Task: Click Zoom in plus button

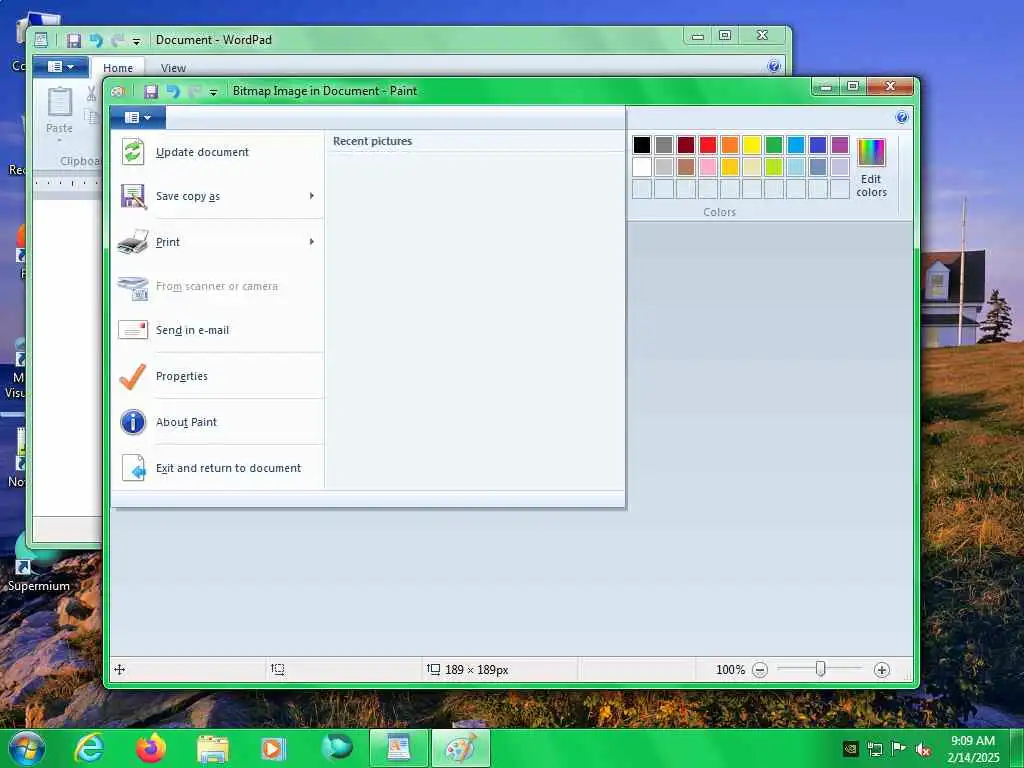Action: 882,670
